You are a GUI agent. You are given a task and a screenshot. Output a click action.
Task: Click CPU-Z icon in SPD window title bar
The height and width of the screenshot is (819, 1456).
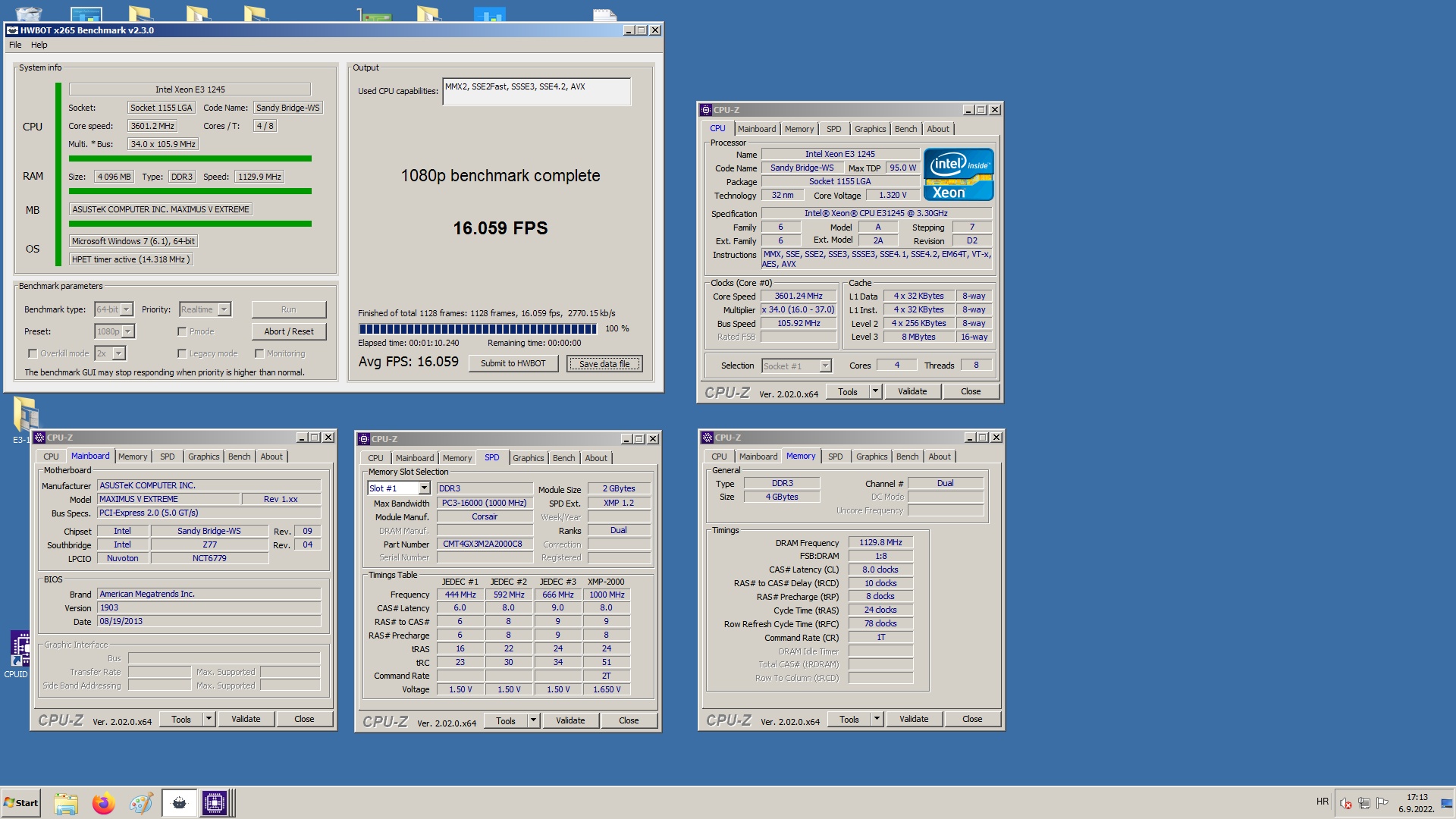[x=364, y=439]
